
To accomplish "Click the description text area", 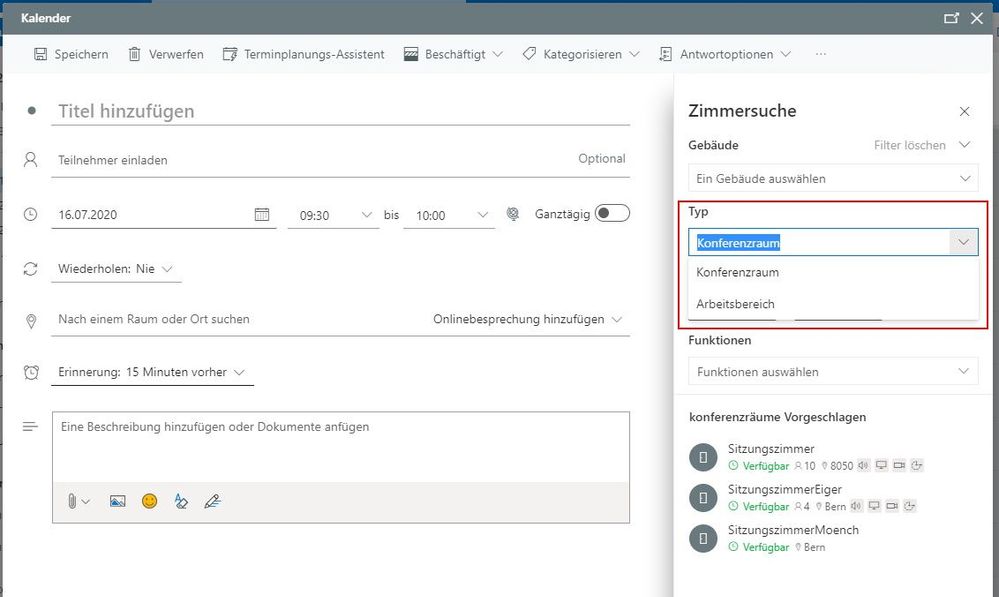I will click(x=341, y=446).
